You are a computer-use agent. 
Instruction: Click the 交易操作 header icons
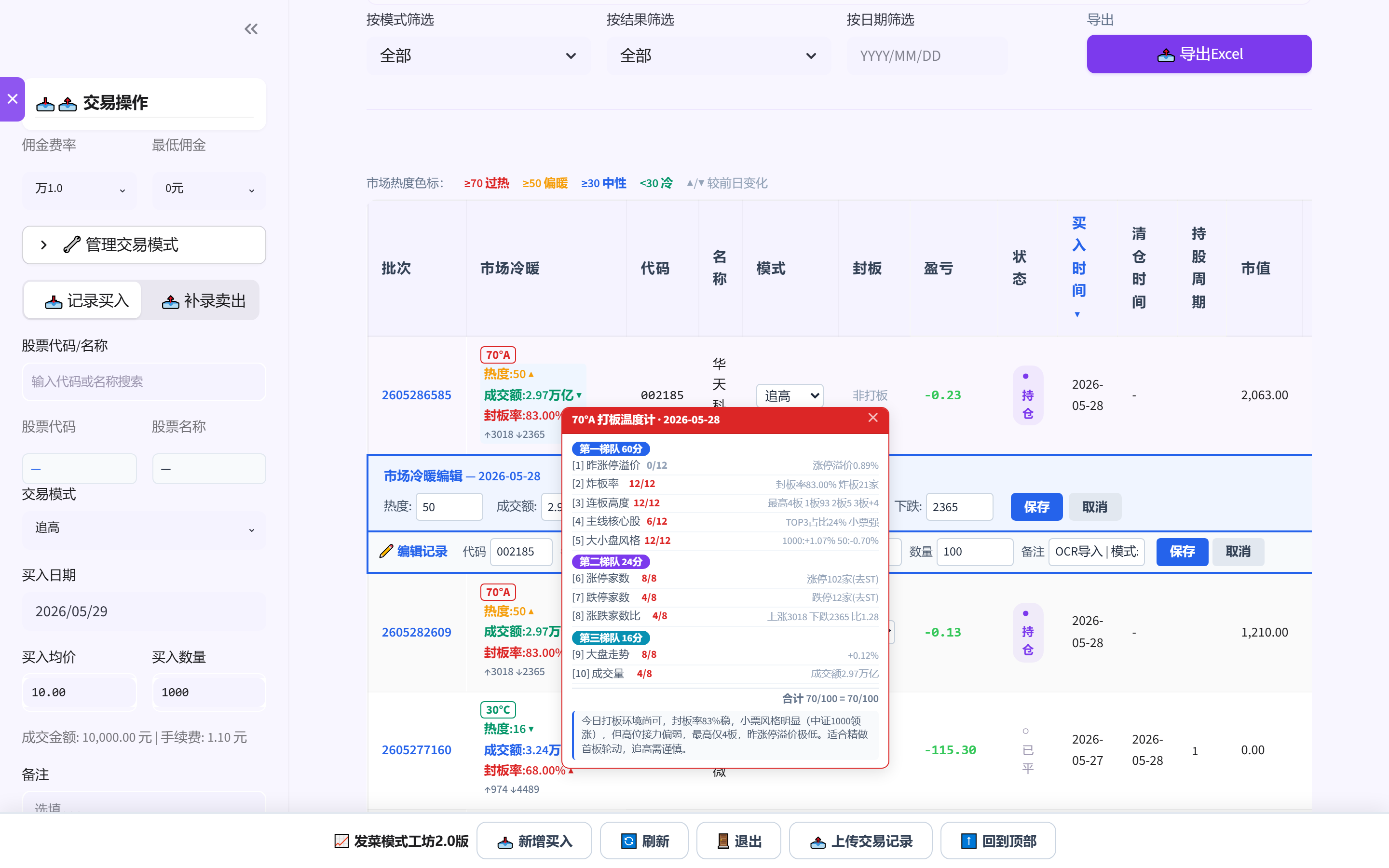point(56,103)
